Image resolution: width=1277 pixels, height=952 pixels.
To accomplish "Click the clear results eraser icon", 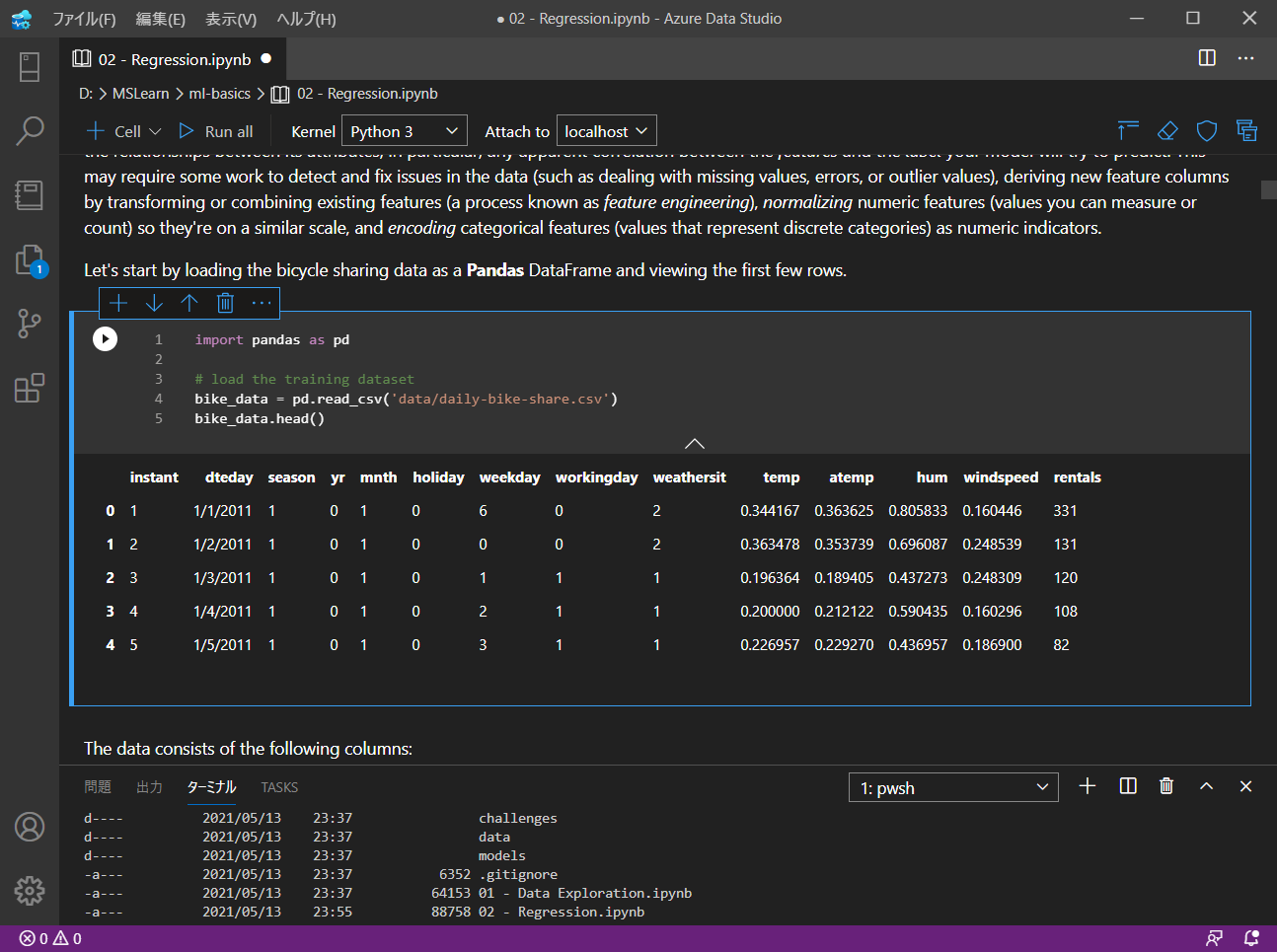I will (x=1167, y=131).
